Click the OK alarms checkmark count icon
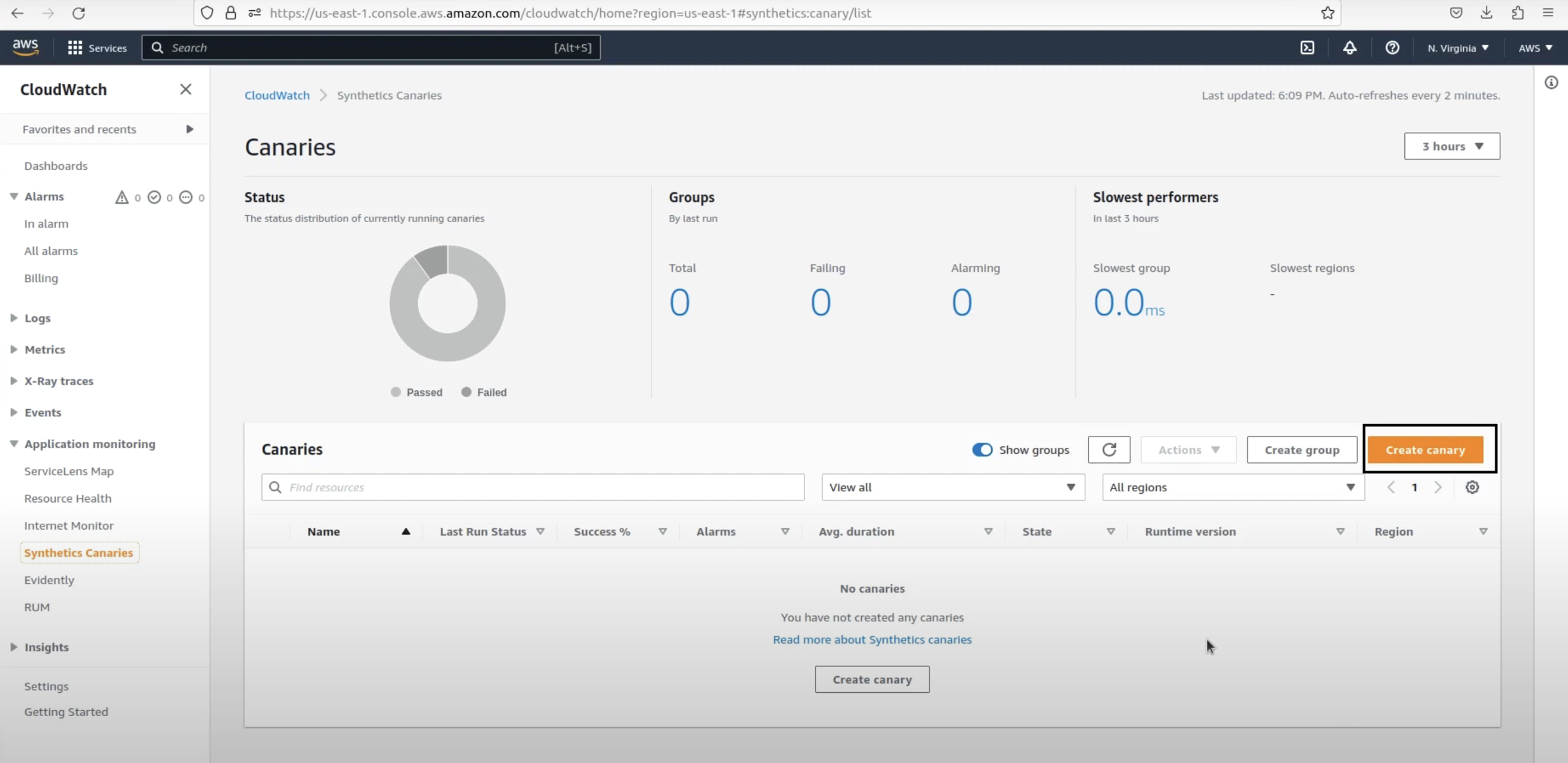 pos(155,197)
